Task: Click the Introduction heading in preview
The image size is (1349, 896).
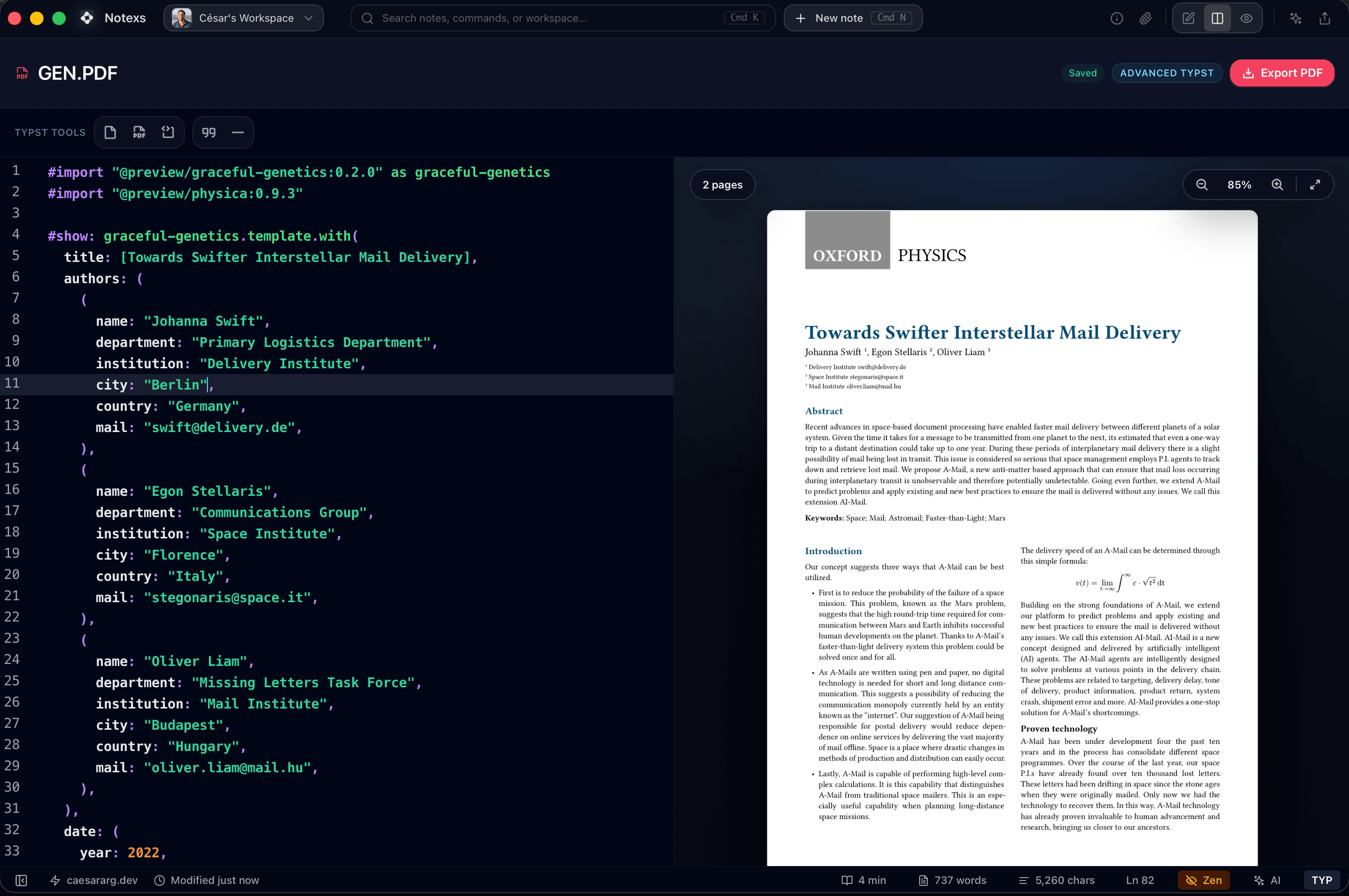Action: pyautogui.click(x=833, y=551)
